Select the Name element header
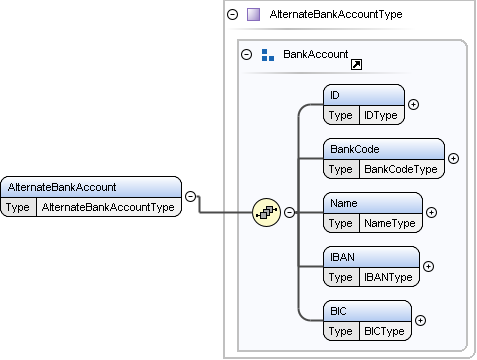 point(373,203)
